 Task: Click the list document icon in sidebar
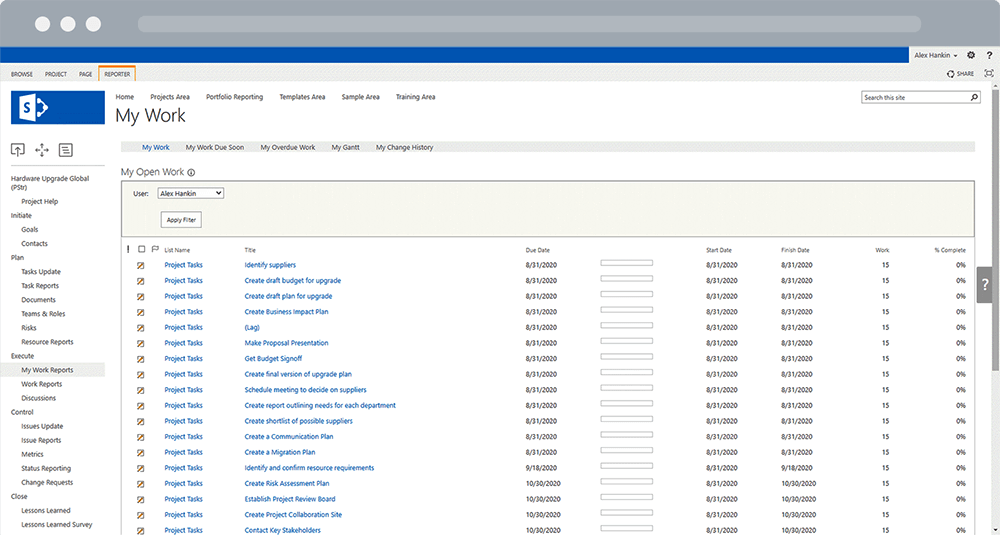click(x=66, y=150)
